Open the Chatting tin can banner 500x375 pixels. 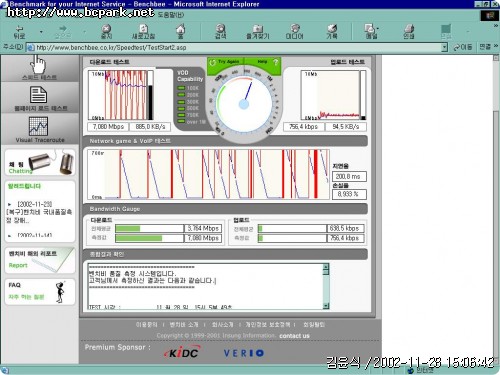(x=40, y=163)
